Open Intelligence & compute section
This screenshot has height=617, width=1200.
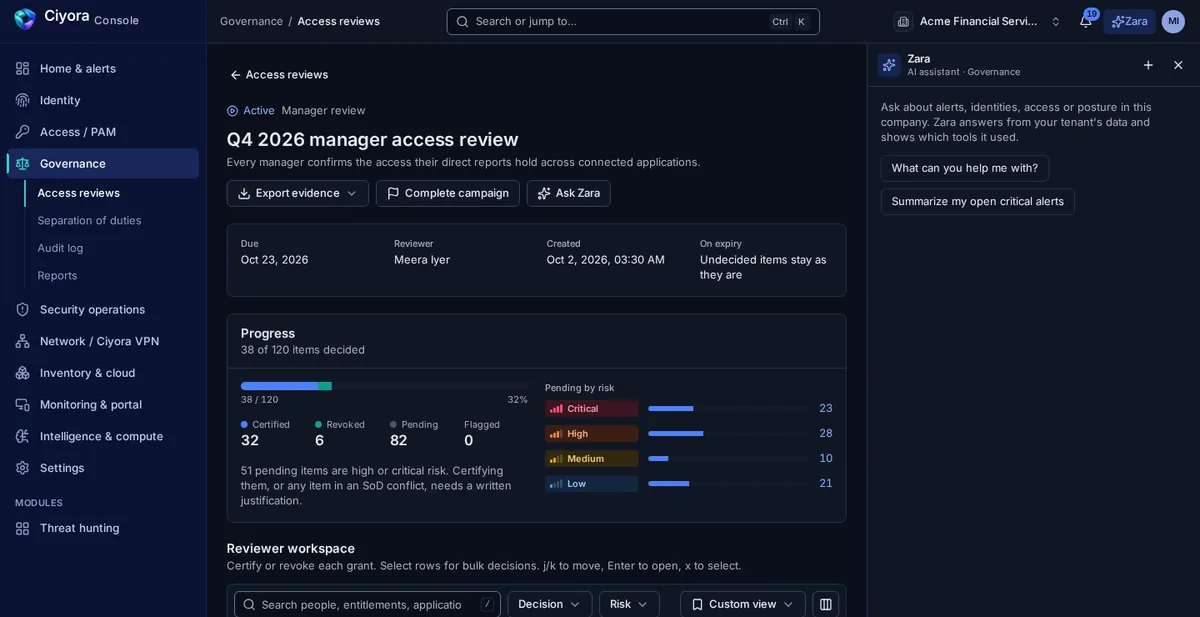point(103,436)
